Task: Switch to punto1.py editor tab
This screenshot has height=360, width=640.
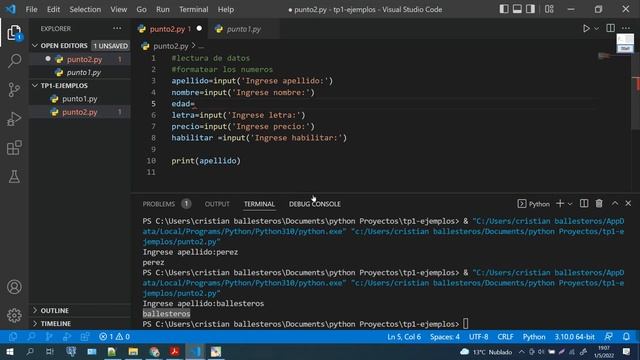Action: click(x=243, y=29)
